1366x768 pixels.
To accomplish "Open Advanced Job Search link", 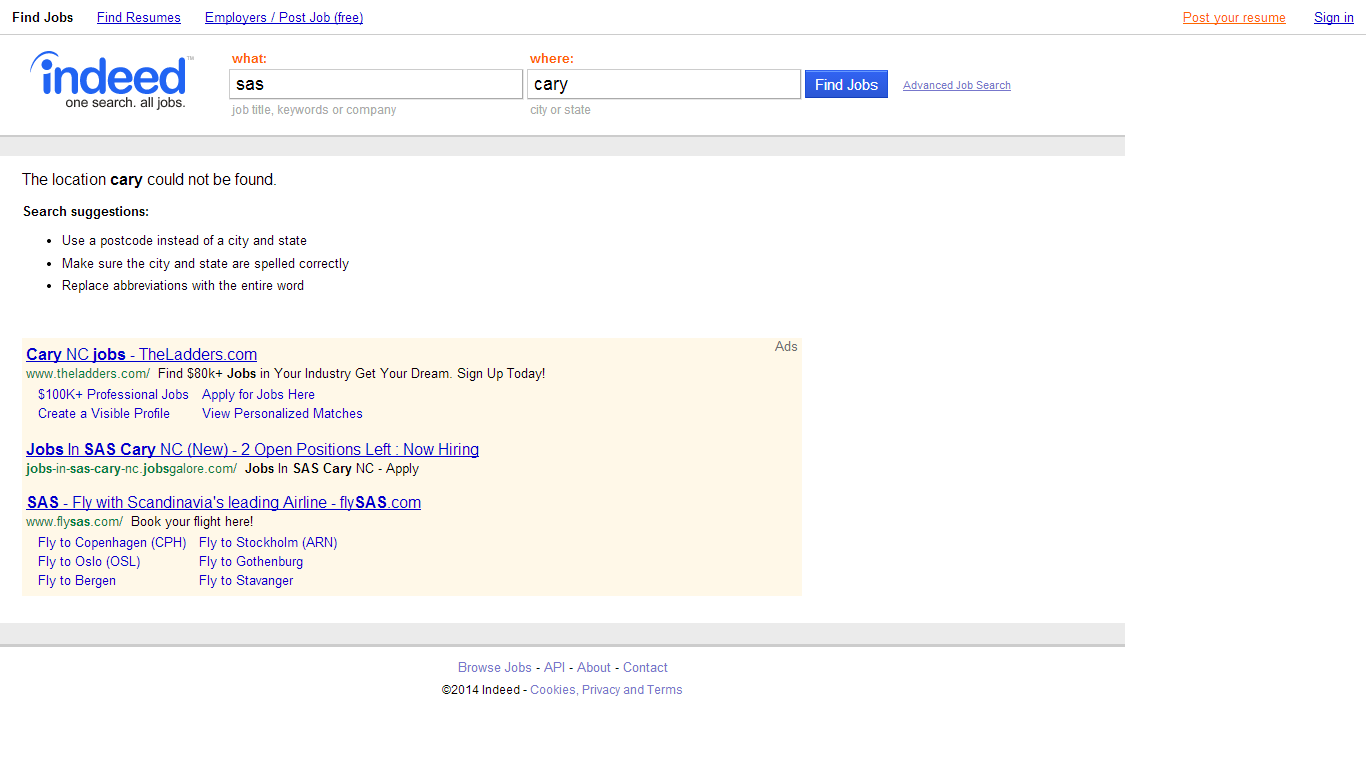I will [956, 86].
